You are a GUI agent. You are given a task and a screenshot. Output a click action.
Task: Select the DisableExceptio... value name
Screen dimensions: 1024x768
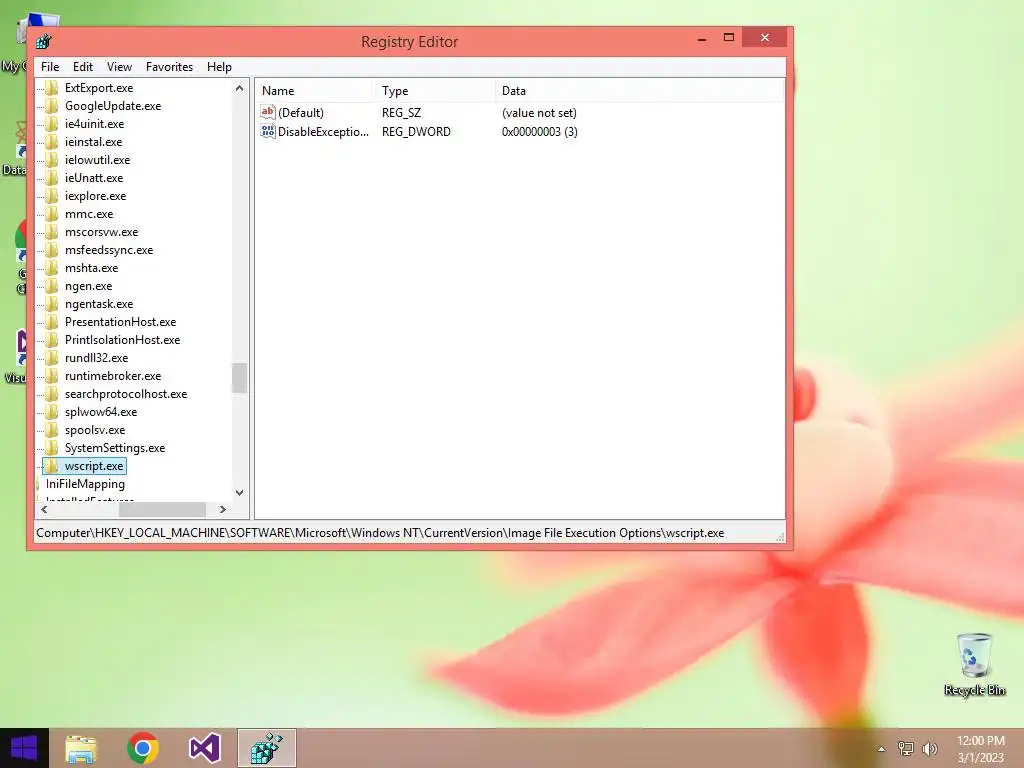point(323,131)
